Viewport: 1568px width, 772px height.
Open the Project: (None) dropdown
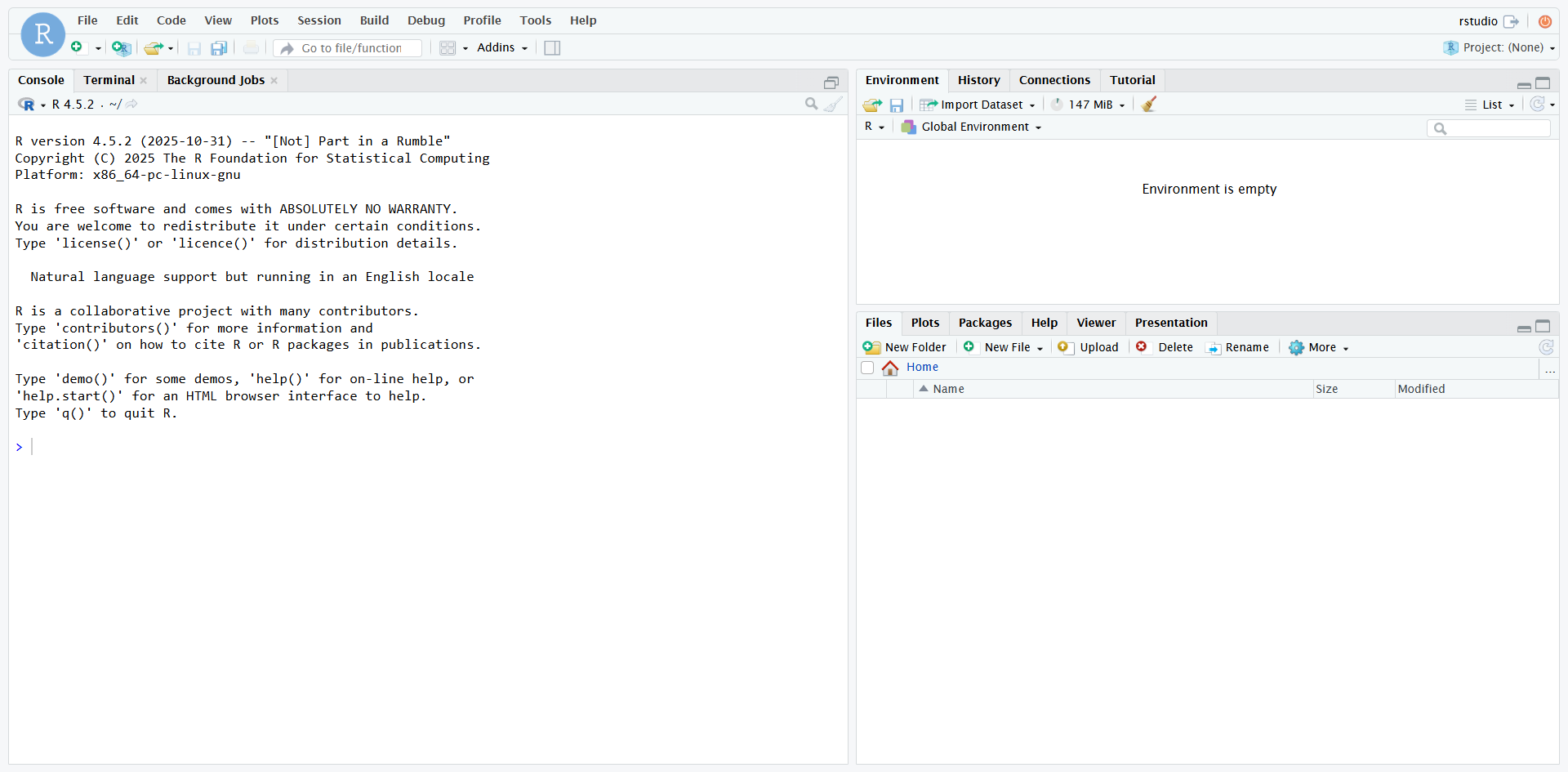1499,47
